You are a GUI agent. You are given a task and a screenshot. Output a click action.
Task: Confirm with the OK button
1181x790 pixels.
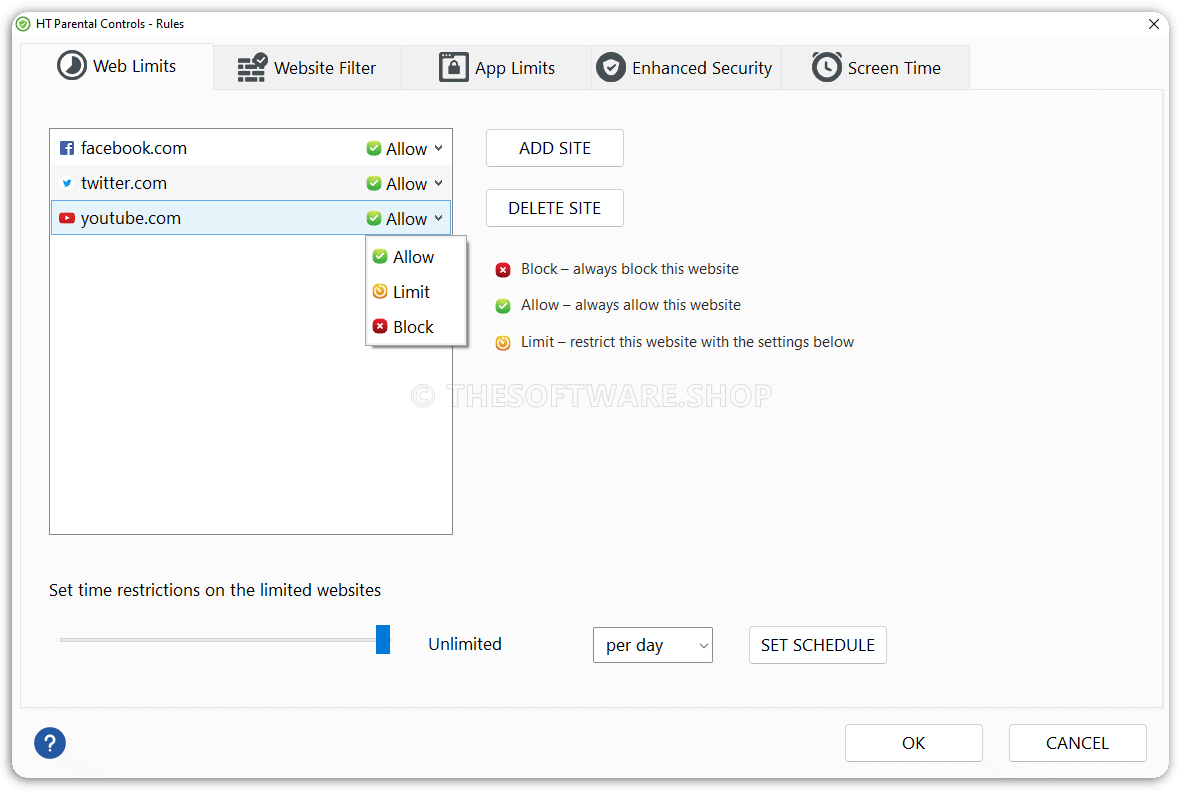[914, 743]
